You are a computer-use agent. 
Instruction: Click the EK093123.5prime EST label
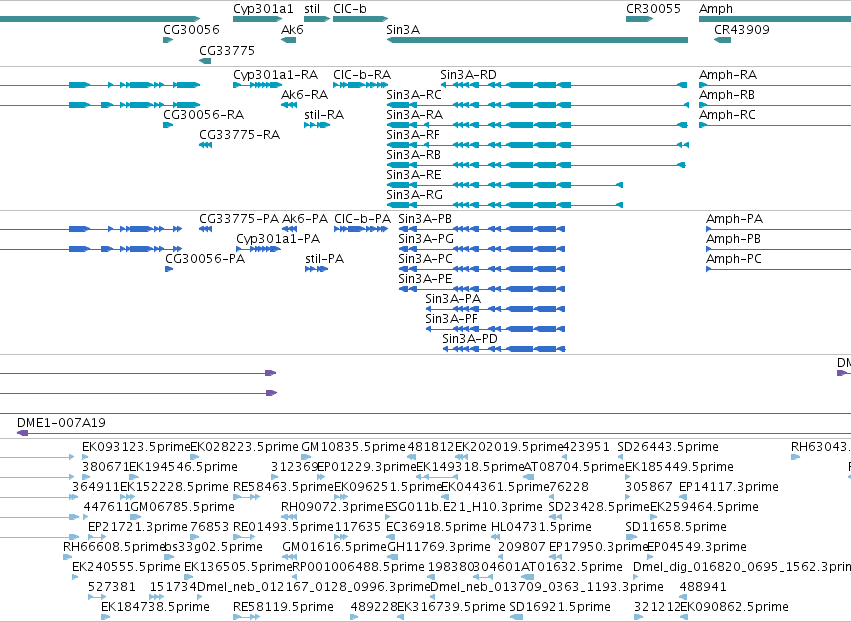point(136,447)
